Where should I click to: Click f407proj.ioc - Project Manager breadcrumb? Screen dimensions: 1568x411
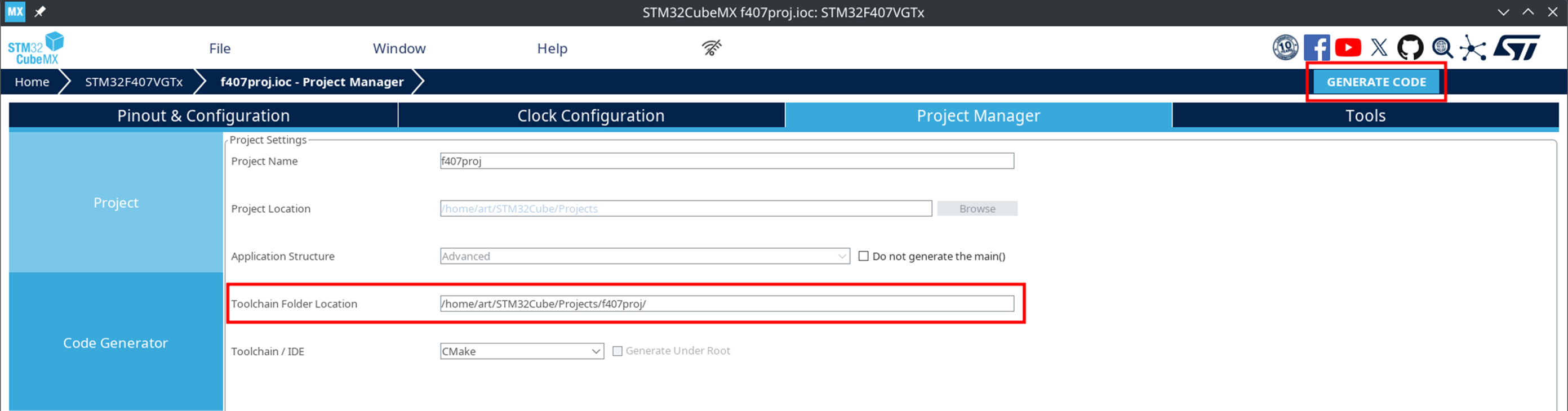(x=312, y=82)
